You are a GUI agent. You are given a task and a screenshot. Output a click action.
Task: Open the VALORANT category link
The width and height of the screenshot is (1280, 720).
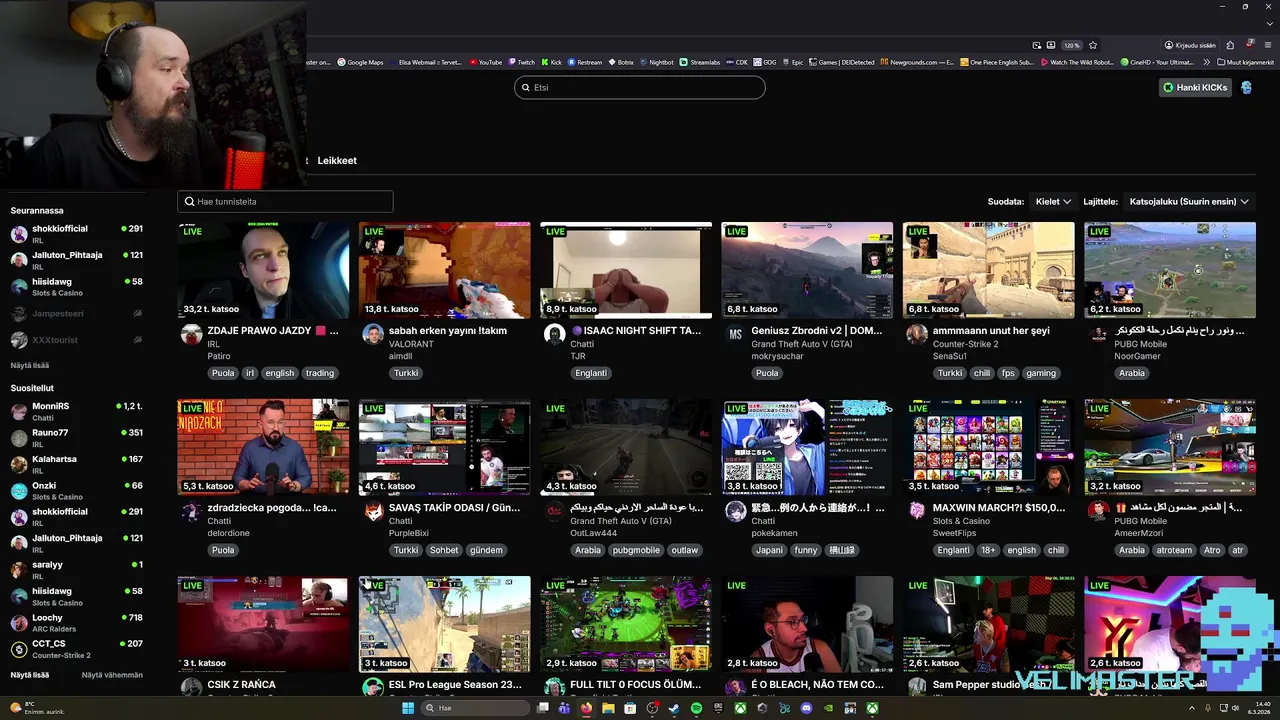tap(409, 344)
